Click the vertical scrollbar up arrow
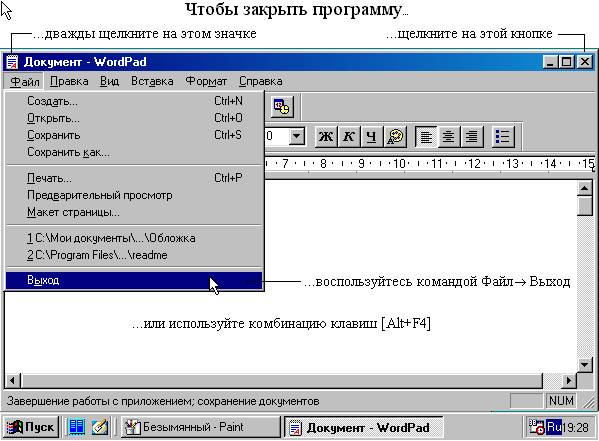 coord(584,188)
